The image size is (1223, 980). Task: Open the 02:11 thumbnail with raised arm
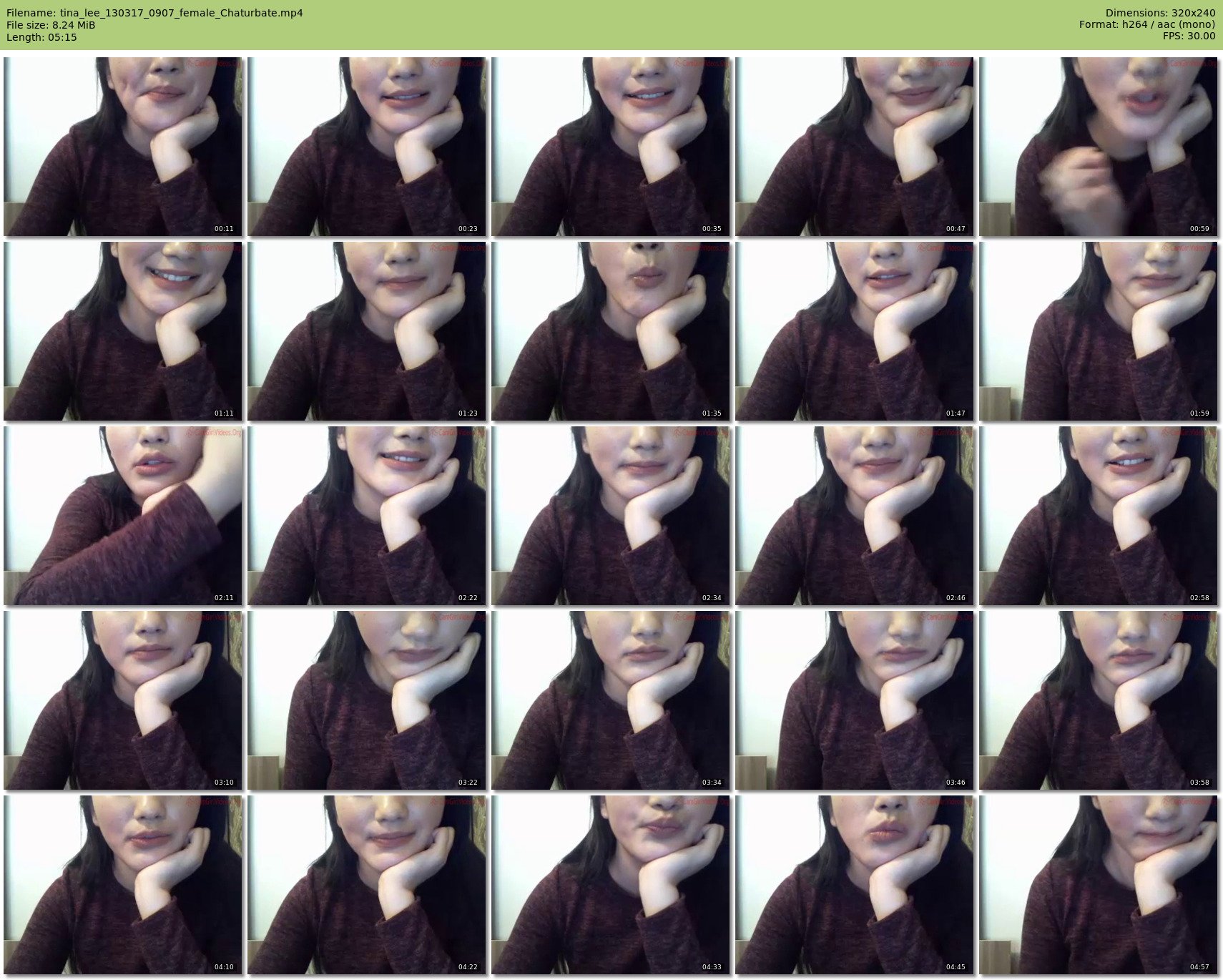(x=123, y=516)
